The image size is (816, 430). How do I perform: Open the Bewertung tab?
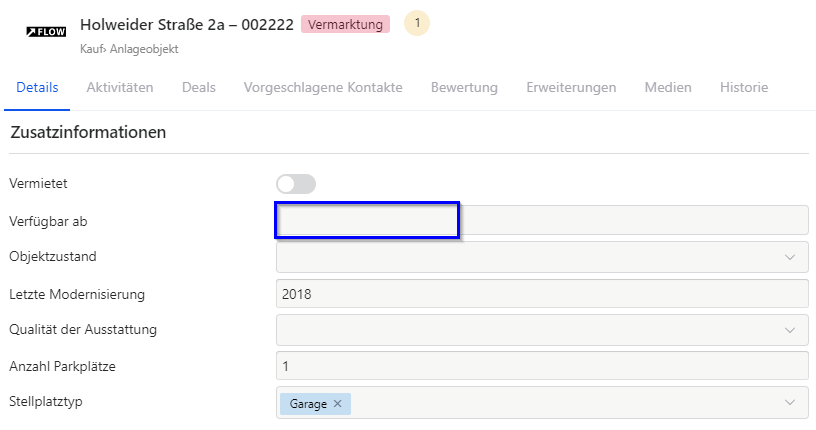click(464, 87)
